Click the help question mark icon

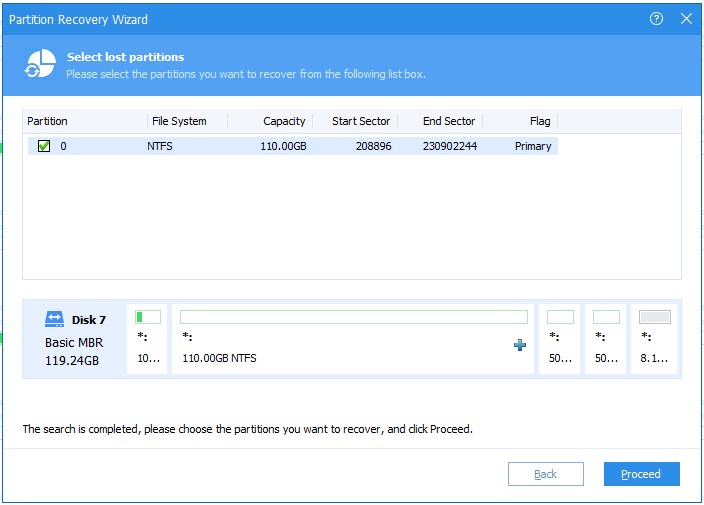click(656, 18)
